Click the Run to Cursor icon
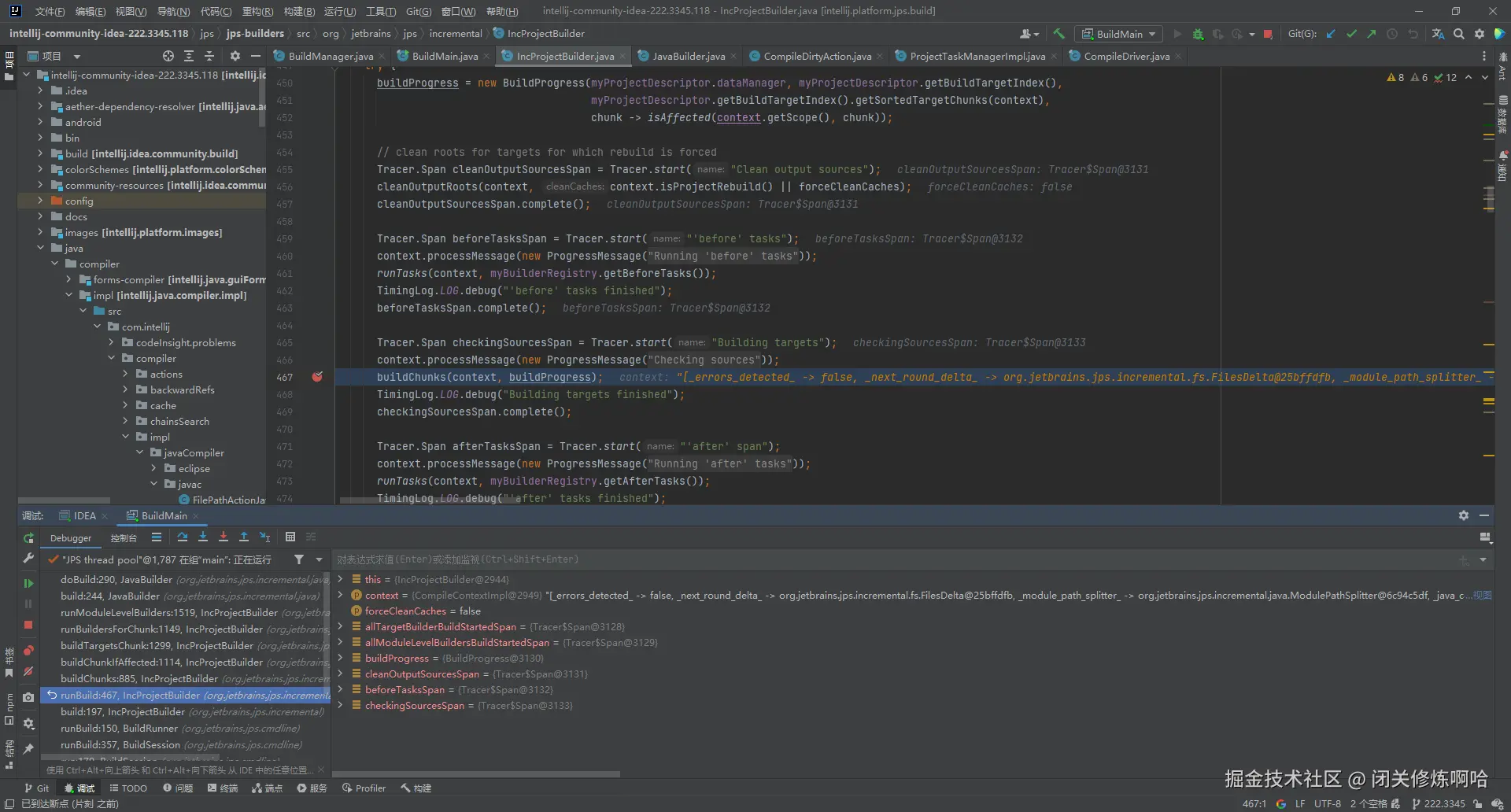Viewport: 1511px width, 812px height. coord(265,537)
